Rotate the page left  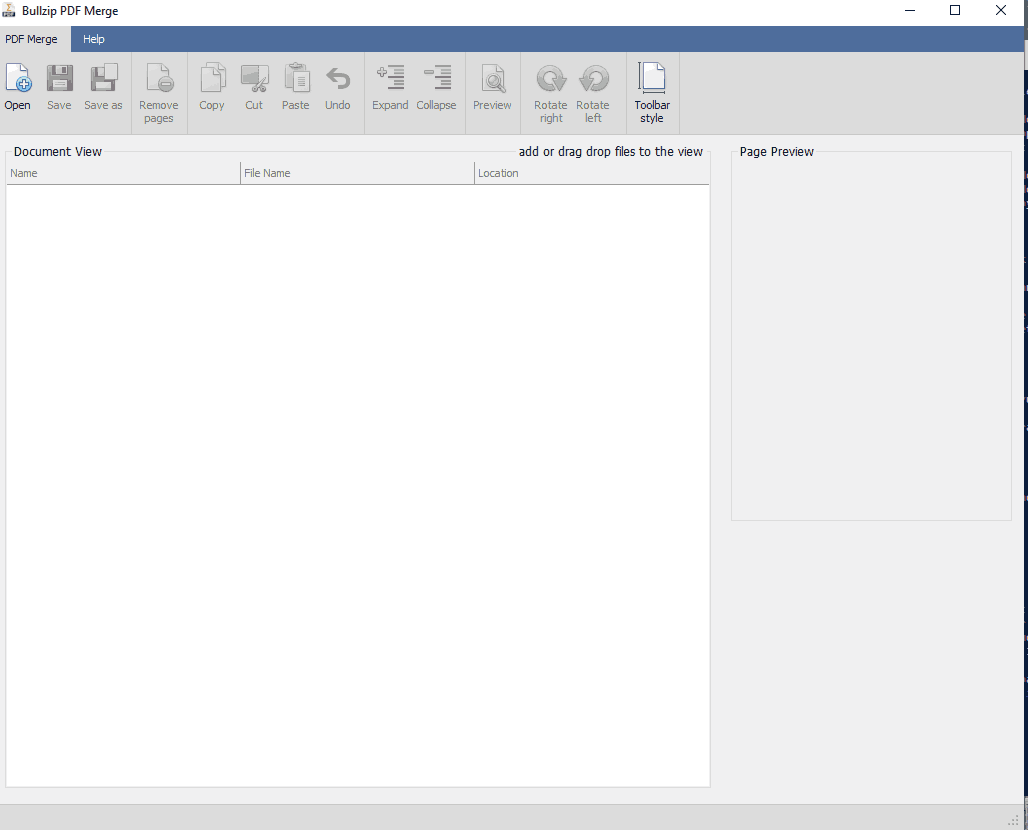pyautogui.click(x=593, y=79)
